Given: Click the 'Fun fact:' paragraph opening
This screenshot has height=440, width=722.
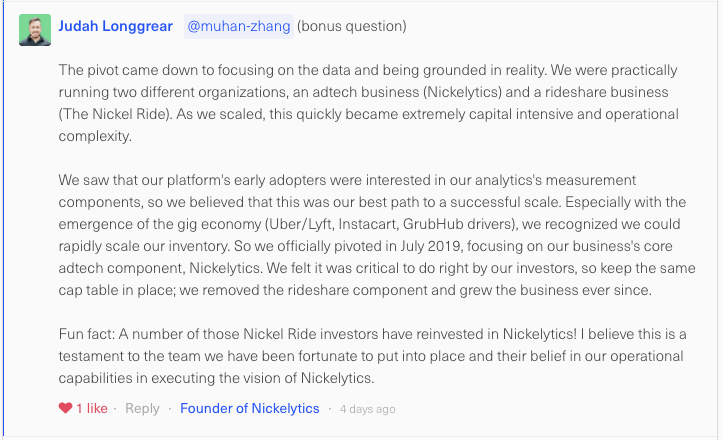Looking at the screenshot, I should [87, 334].
